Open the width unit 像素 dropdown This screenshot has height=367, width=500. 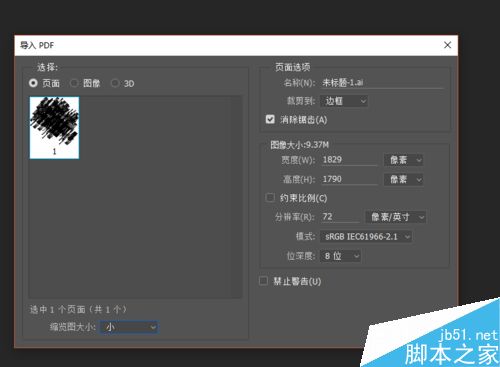click(x=404, y=160)
